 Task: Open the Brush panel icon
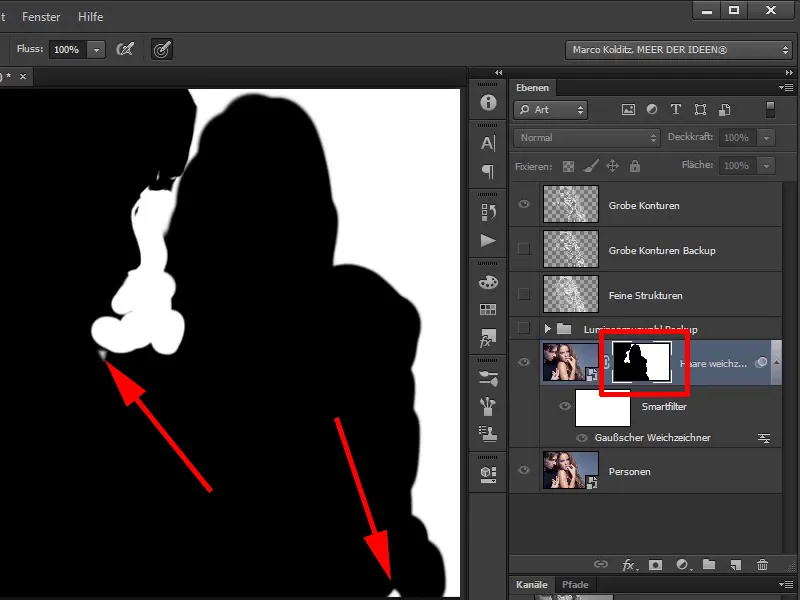pos(488,407)
